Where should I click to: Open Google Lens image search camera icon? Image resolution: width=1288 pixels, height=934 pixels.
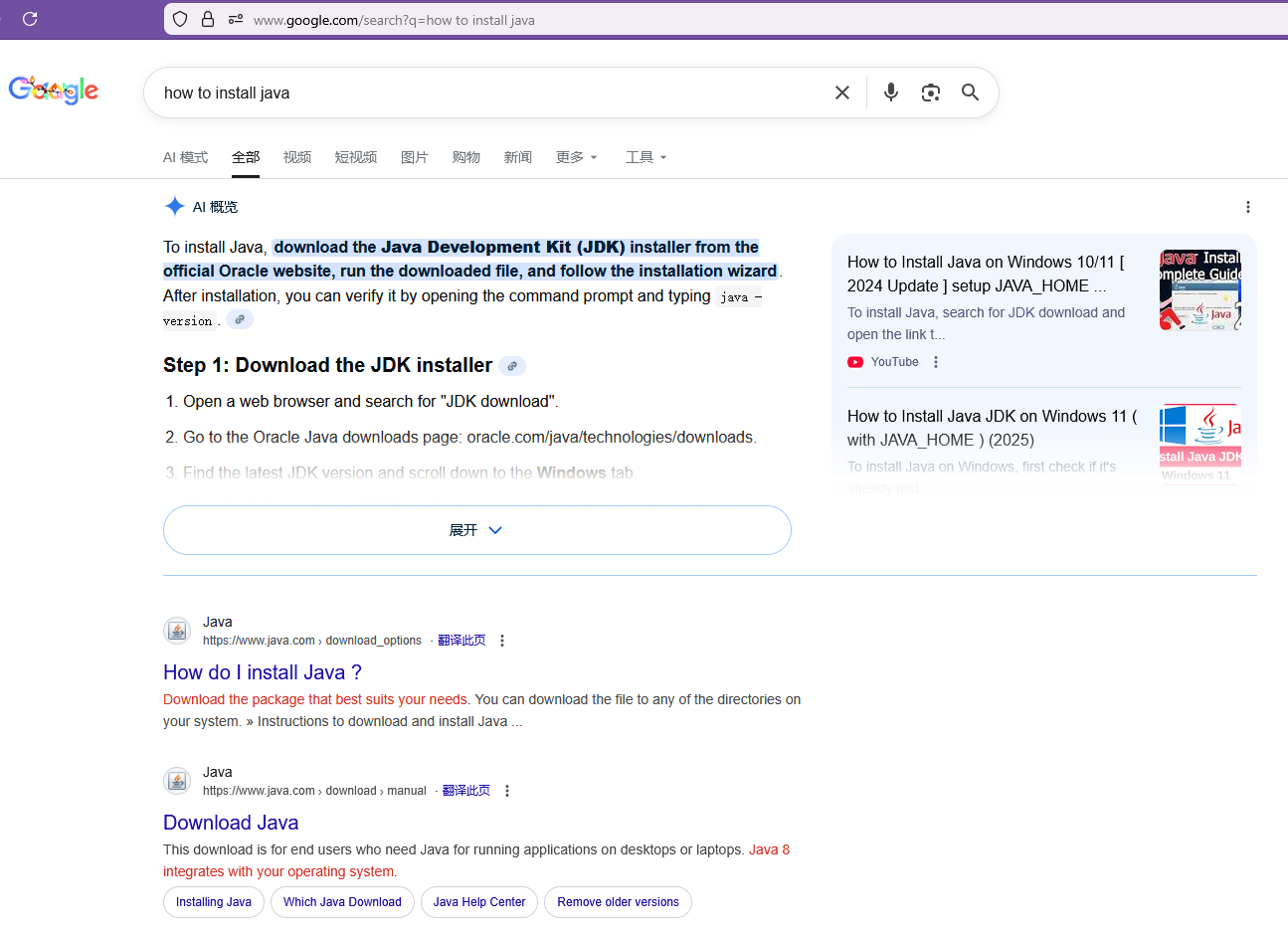point(931,93)
